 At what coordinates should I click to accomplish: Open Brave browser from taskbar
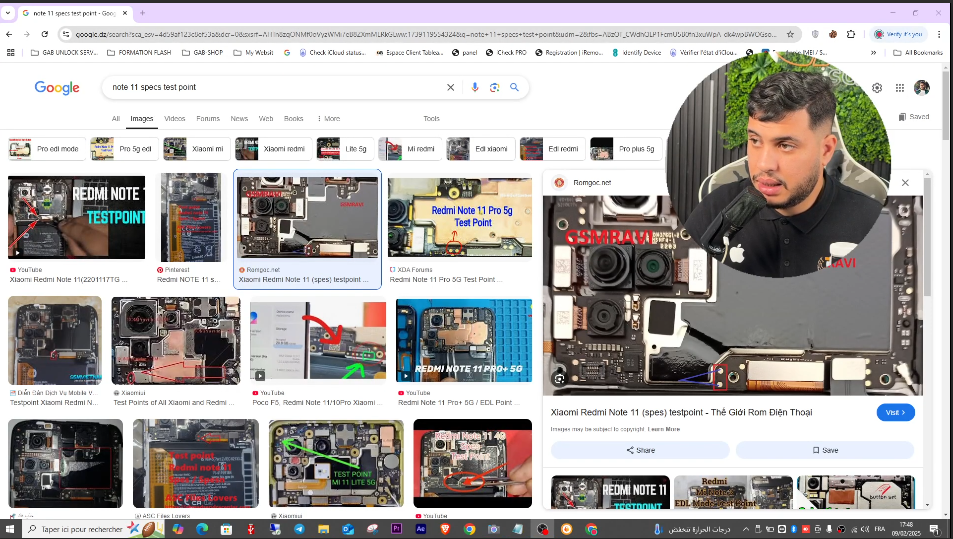[444, 529]
